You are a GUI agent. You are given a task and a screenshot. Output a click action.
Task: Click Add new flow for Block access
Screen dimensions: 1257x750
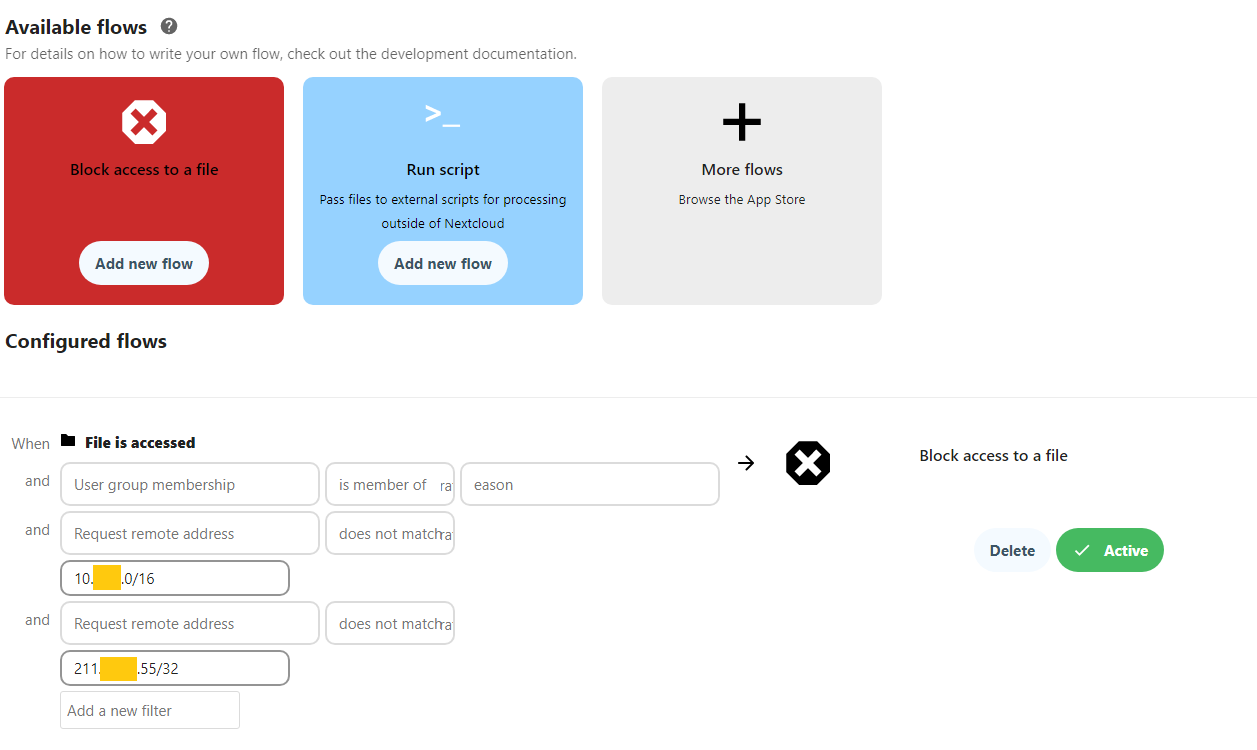[x=143, y=262]
